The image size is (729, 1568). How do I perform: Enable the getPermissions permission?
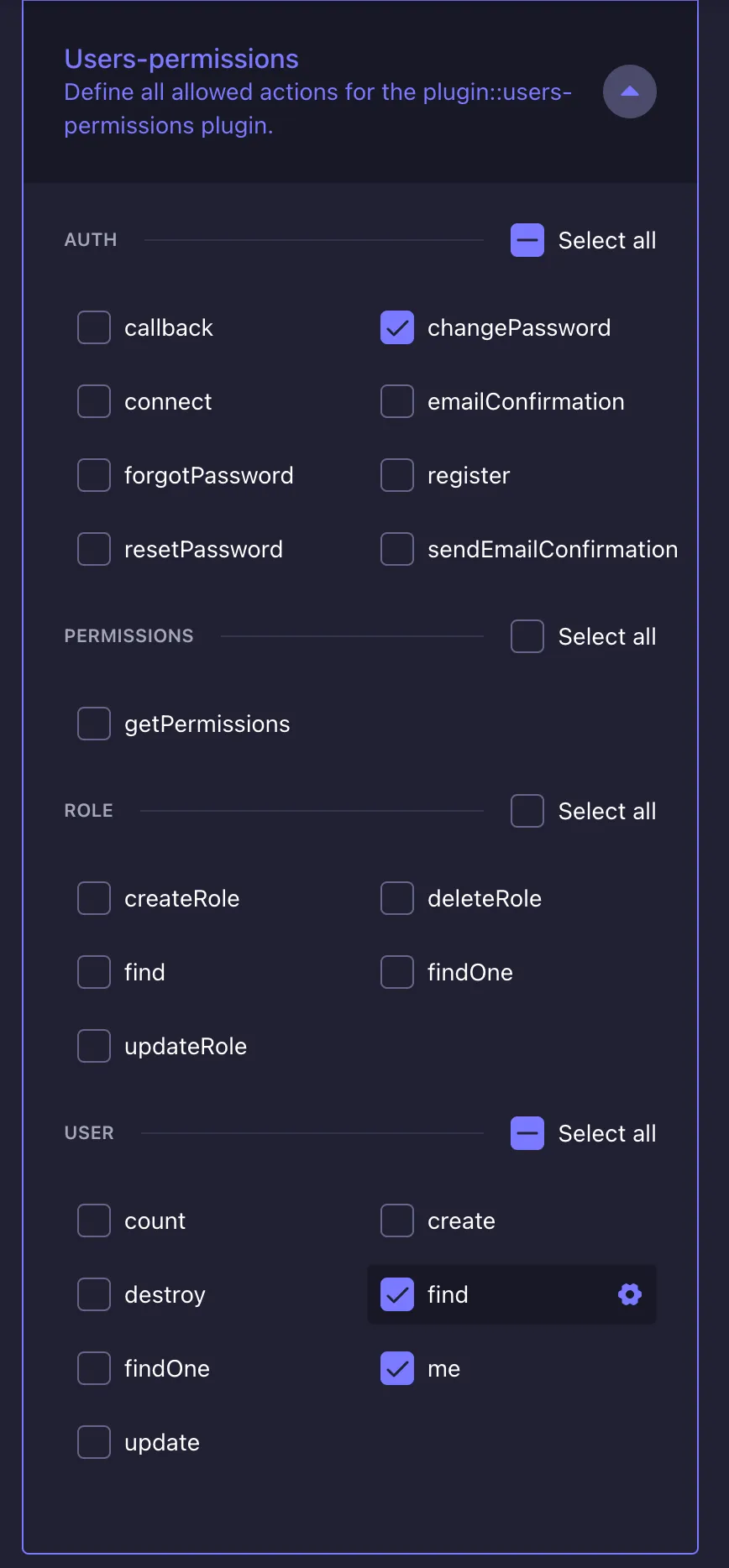click(93, 723)
